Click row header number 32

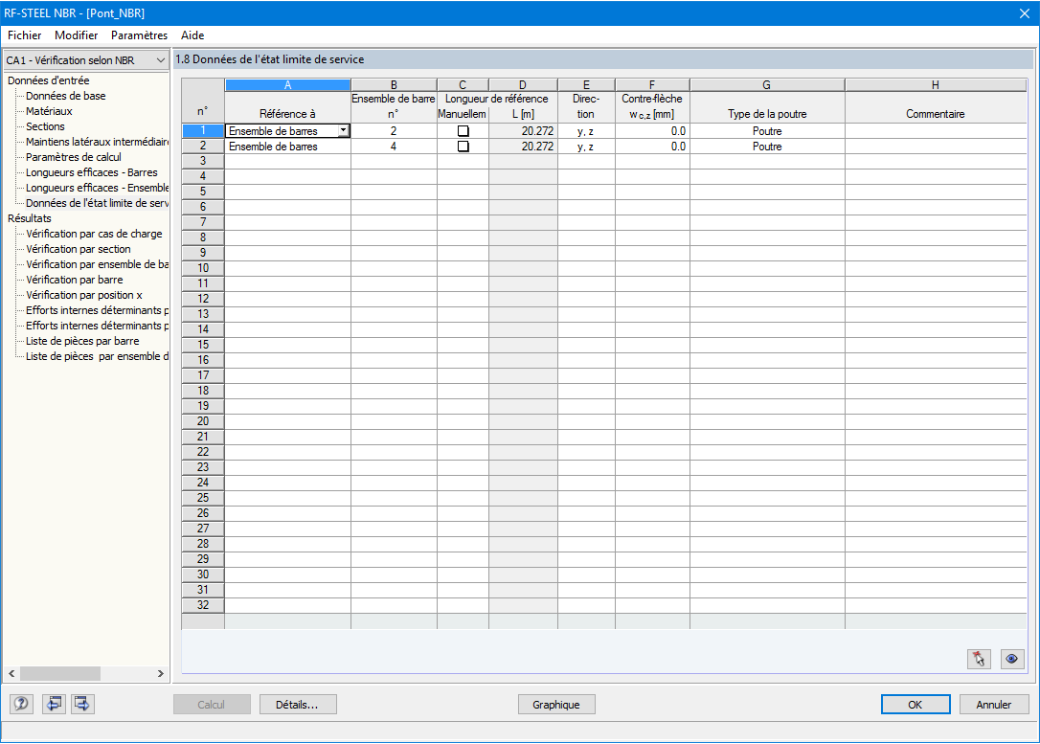[203, 605]
